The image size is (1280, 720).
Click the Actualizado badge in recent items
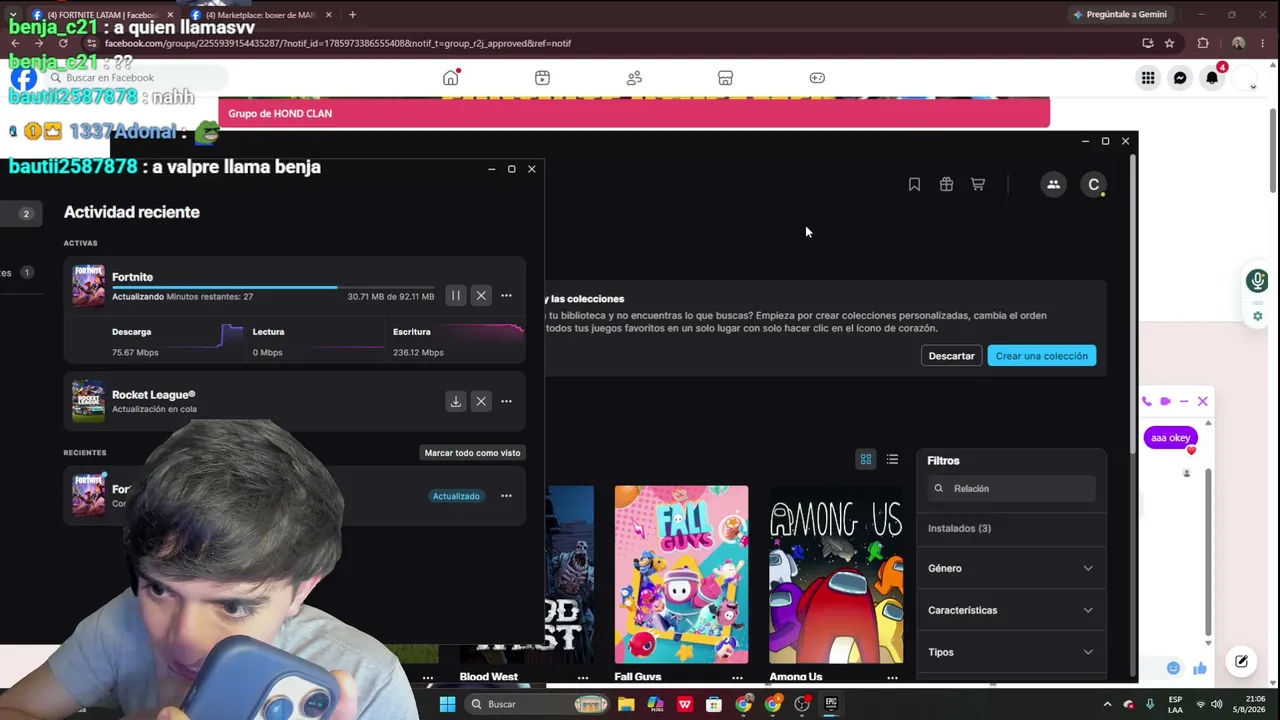pyautogui.click(x=456, y=496)
